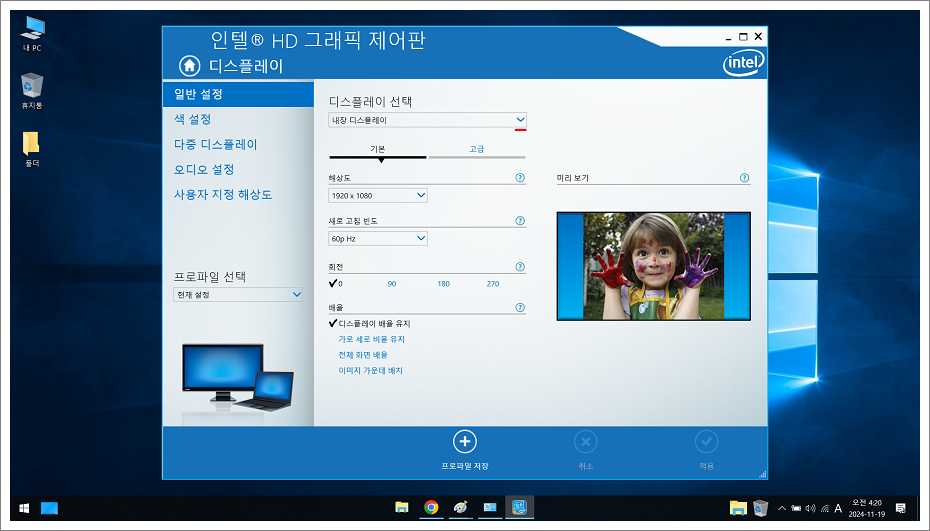This screenshot has height=531, width=930.
Task: Click the home icon beside 디스플레이
Action: click(190, 65)
